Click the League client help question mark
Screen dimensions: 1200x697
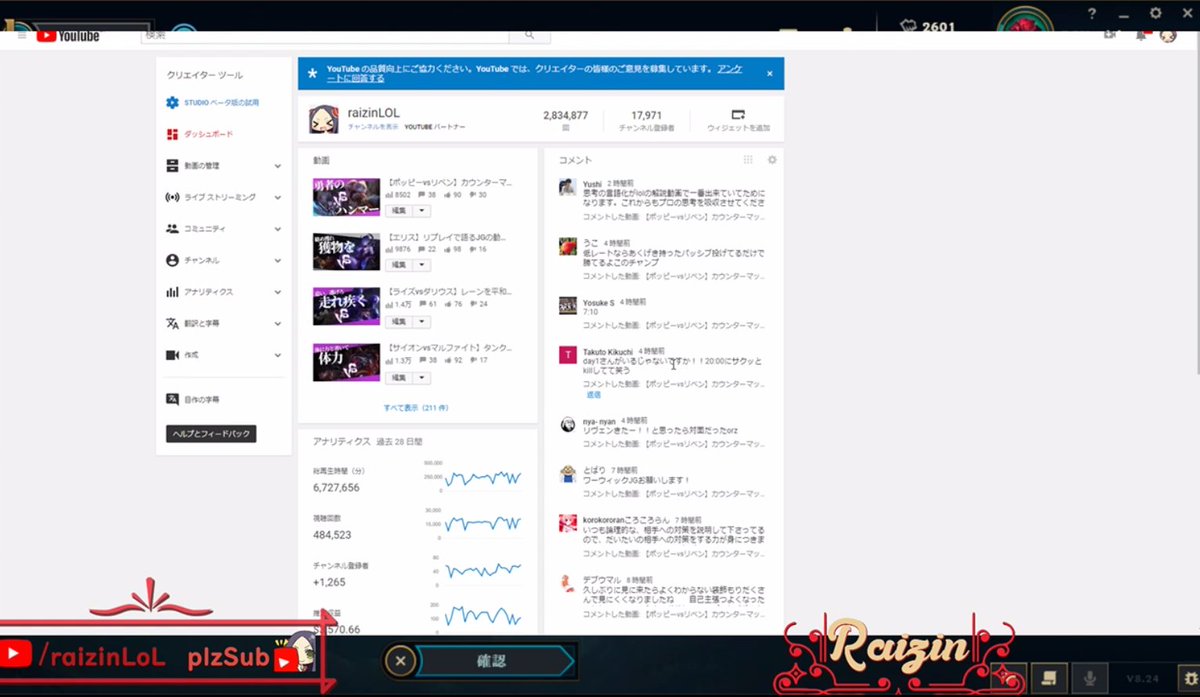tap(1092, 13)
